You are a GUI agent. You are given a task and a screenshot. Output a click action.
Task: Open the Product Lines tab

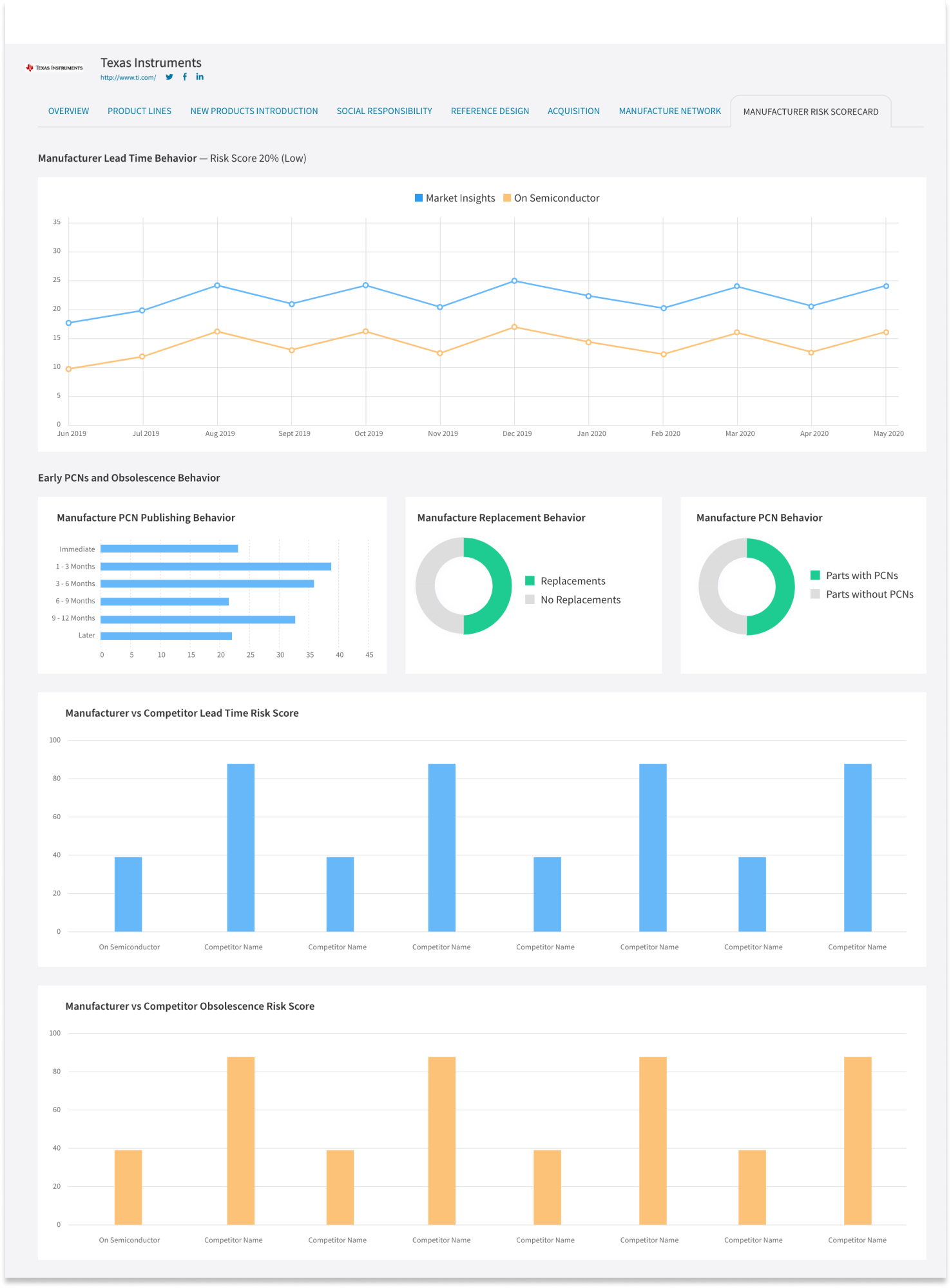139,111
